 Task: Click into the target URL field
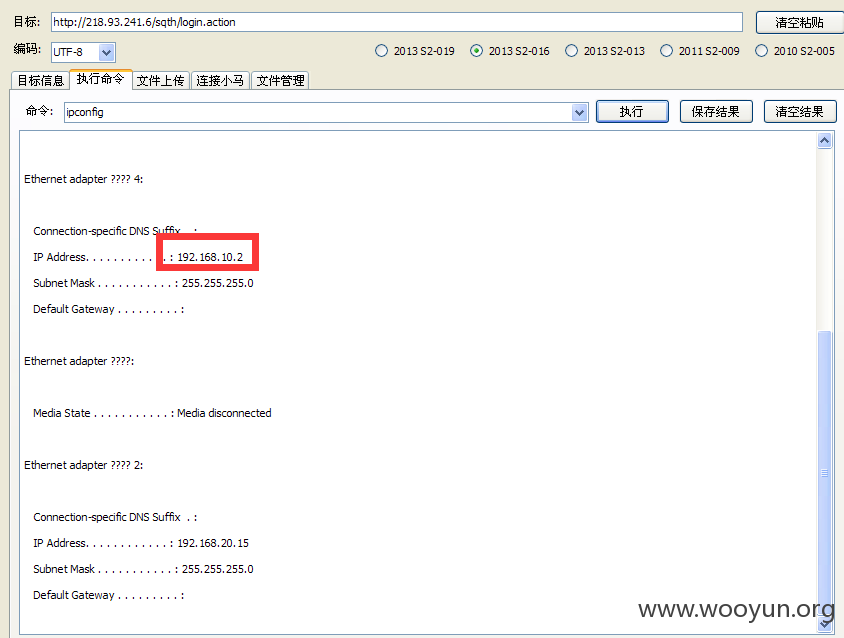point(397,22)
